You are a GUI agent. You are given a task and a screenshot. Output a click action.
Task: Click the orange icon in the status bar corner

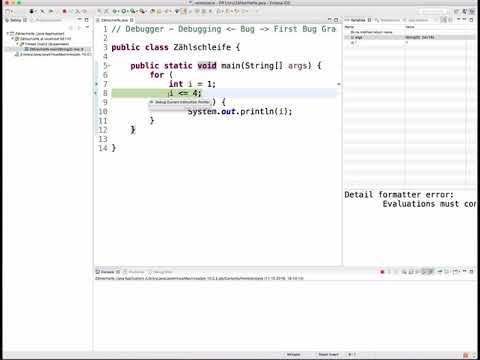coord(466,355)
